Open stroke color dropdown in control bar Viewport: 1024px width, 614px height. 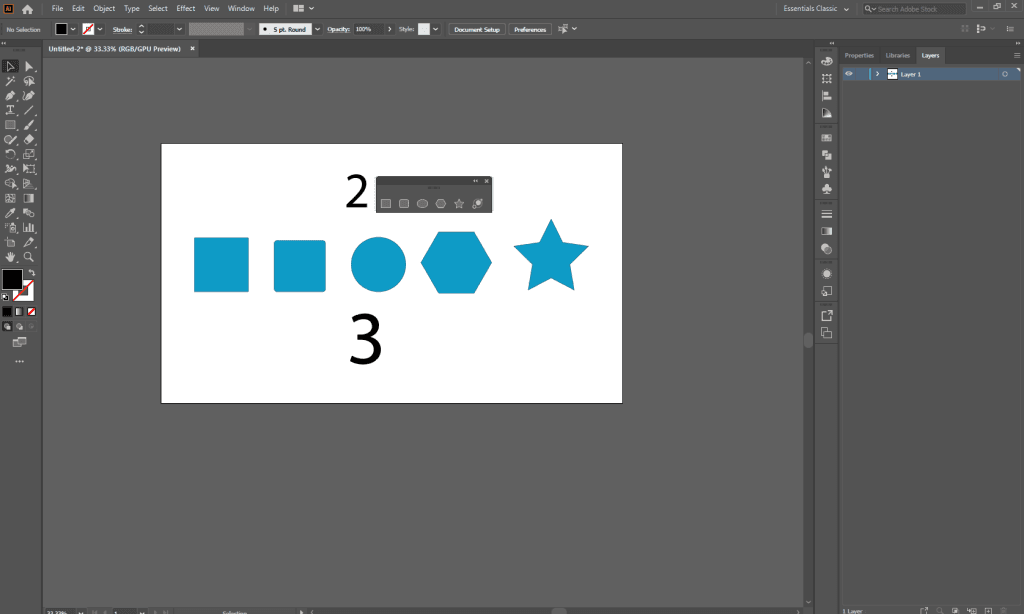pyautogui.click(x=100, y=29)
